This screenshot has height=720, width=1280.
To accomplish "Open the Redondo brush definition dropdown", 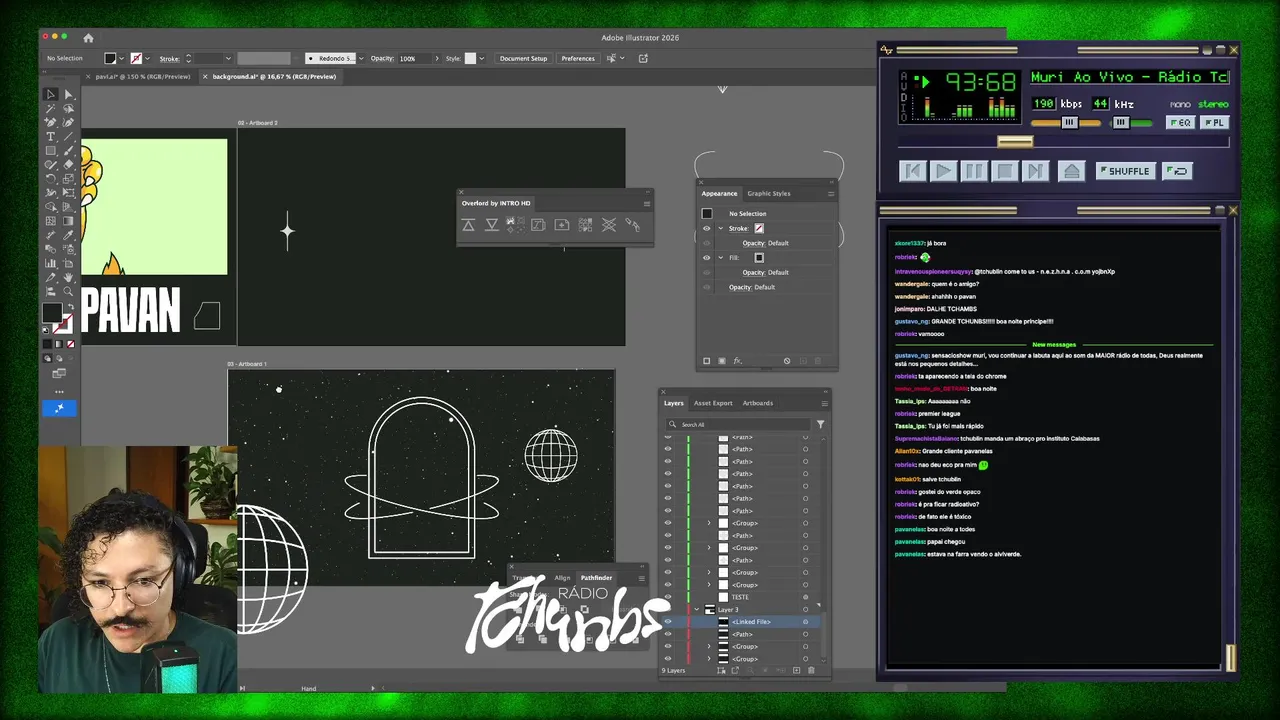I will (361, 58).
